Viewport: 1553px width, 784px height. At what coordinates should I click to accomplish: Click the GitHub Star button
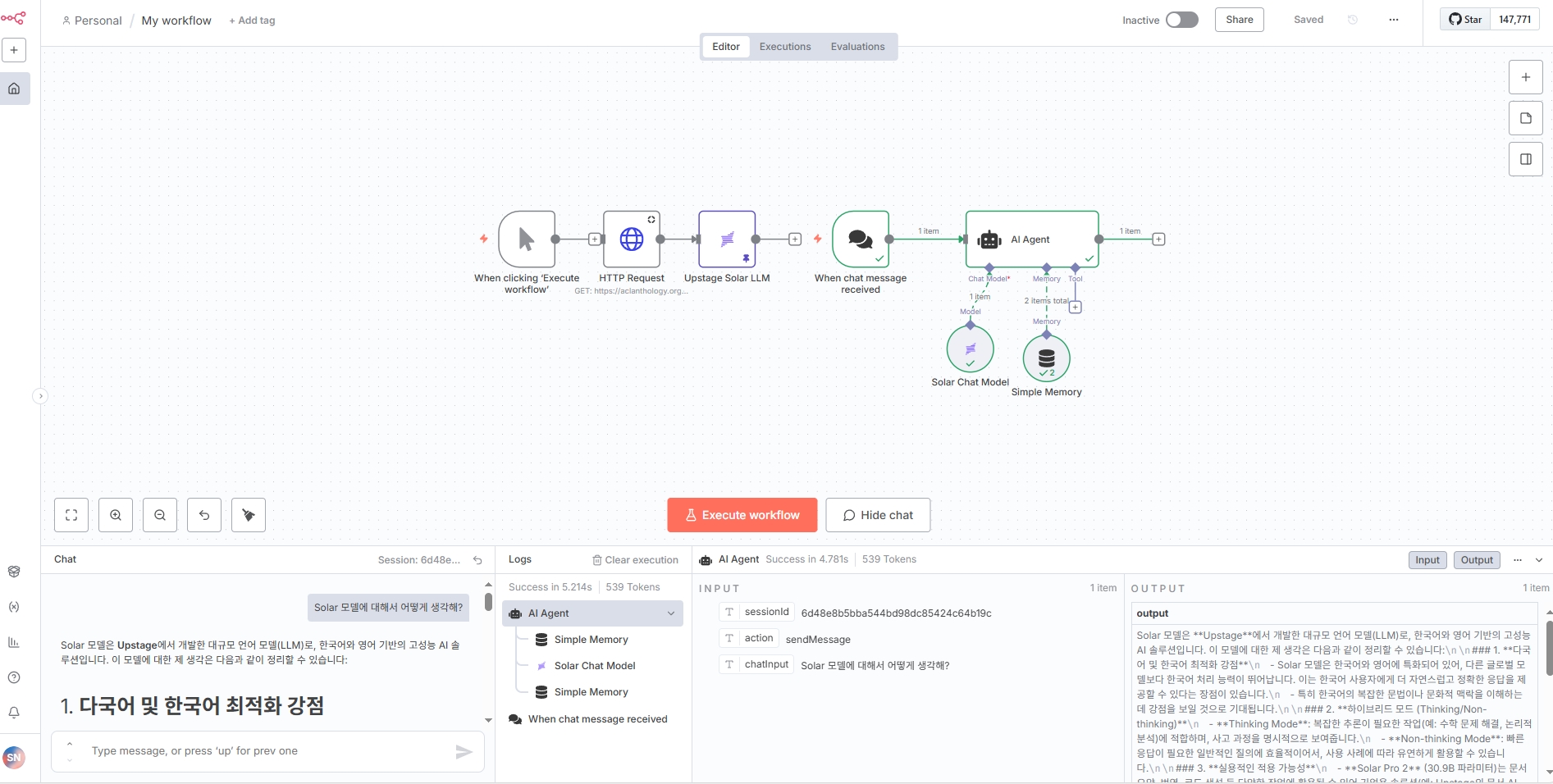coord(1466,20)
